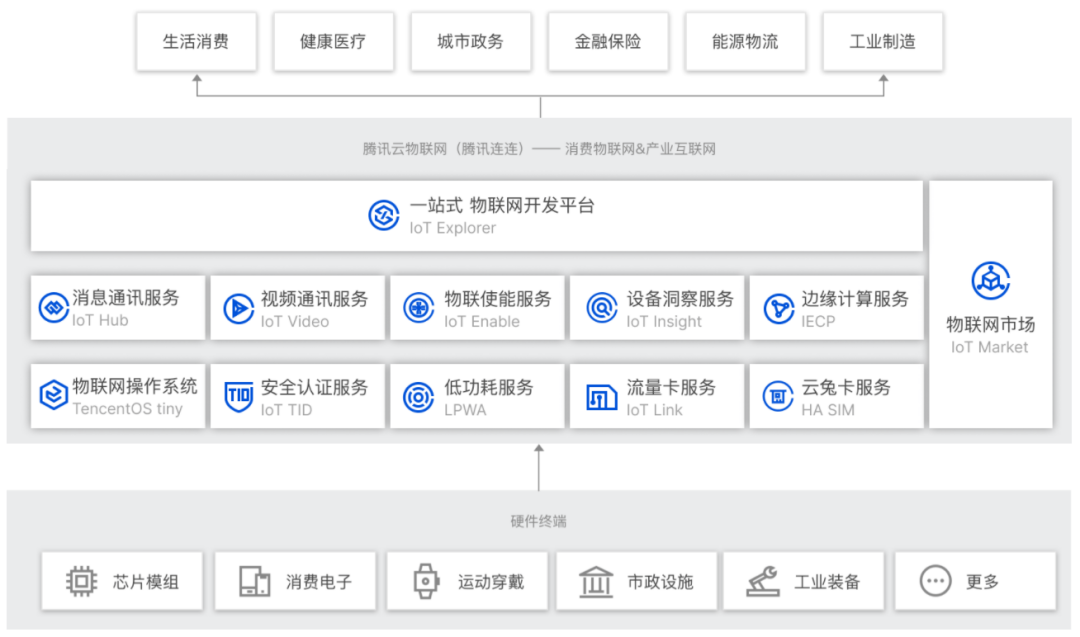The height and width of the screenshot is (637, 1080).
Task: Select the 运动穿戴 wearable icon
Action: click(x=425, y=581)
